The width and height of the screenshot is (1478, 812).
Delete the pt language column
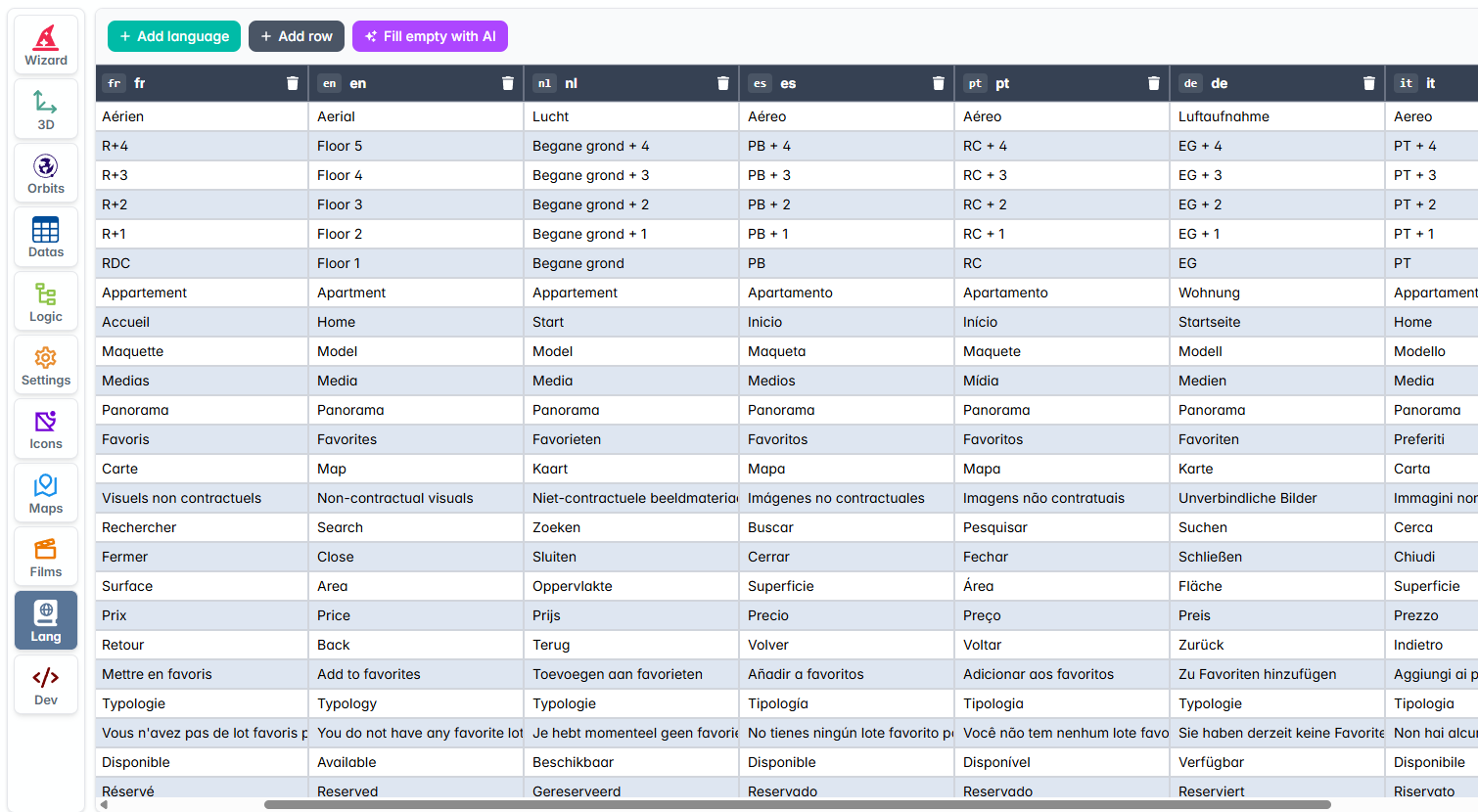[1153, 83]
